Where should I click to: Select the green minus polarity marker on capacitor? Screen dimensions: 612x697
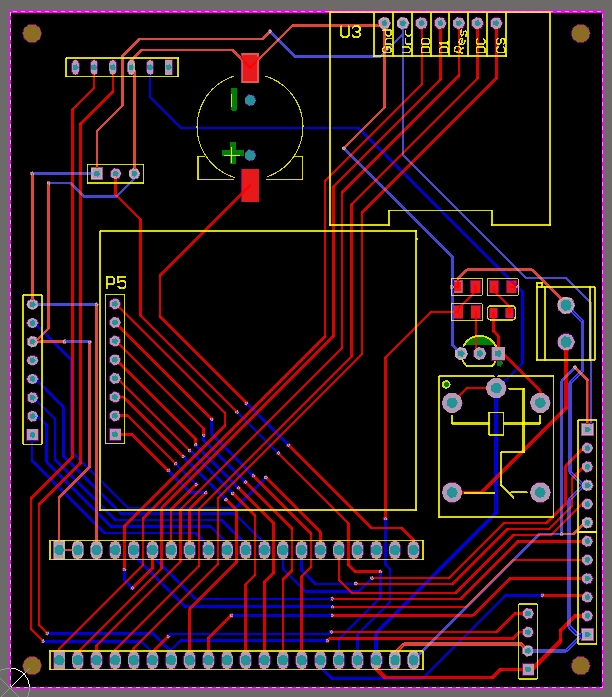(234, 99)
